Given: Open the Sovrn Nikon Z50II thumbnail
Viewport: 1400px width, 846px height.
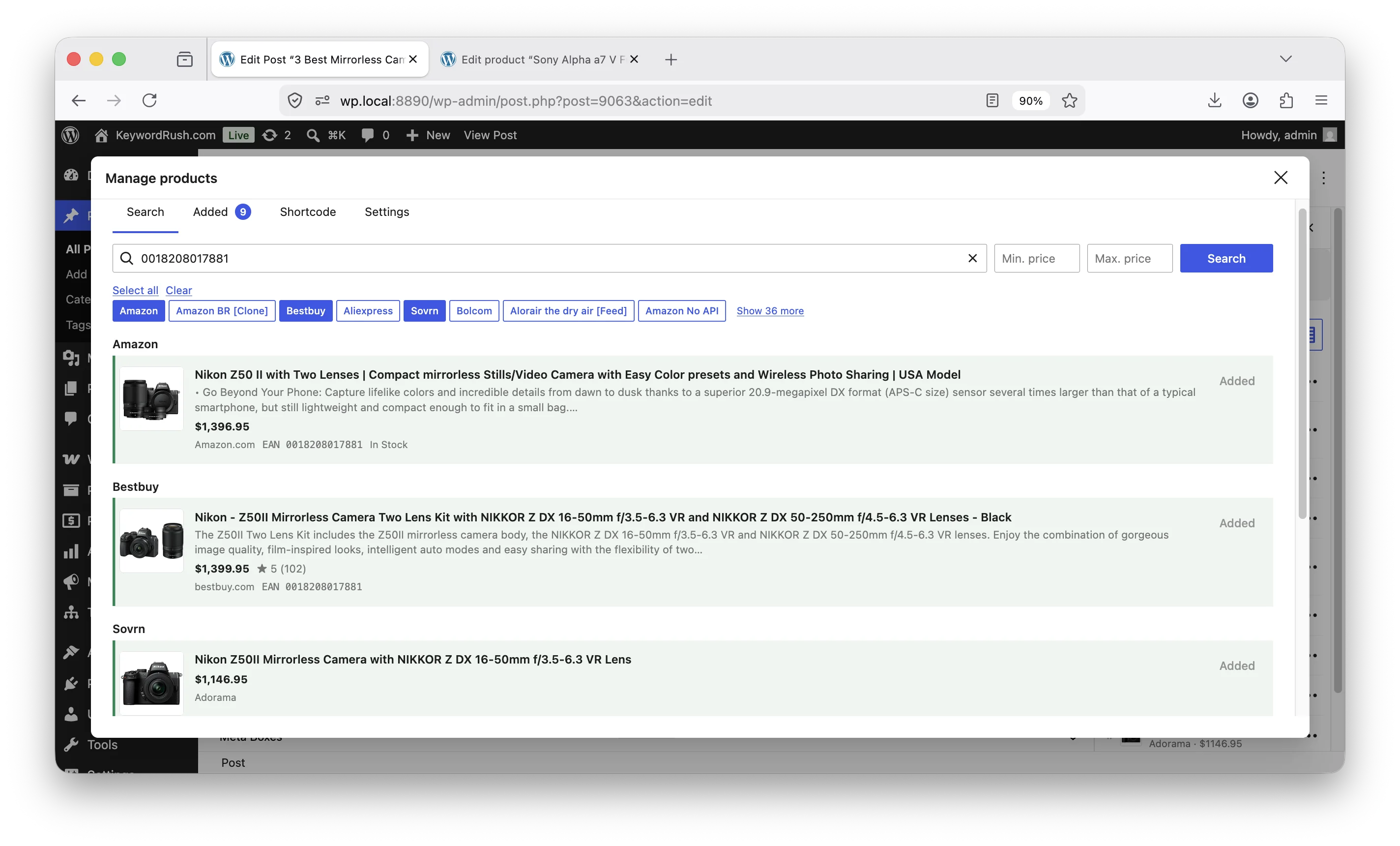Looking at the screenshot, I should click(x=151, y=683).
